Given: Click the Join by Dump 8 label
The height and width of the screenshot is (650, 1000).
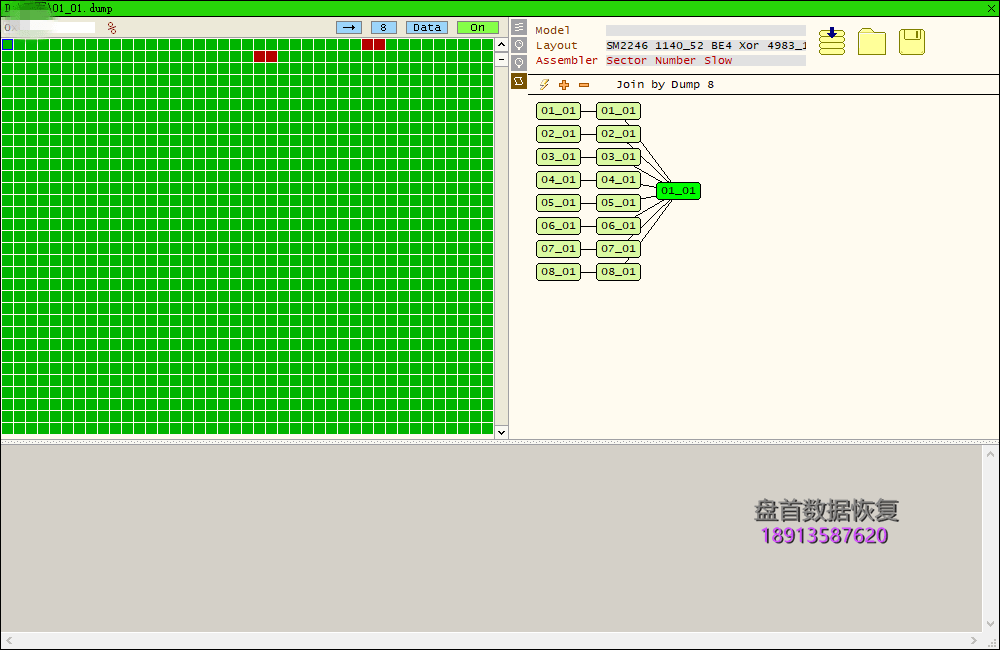Looking at the screenshot, I should (x=665, y=85).
